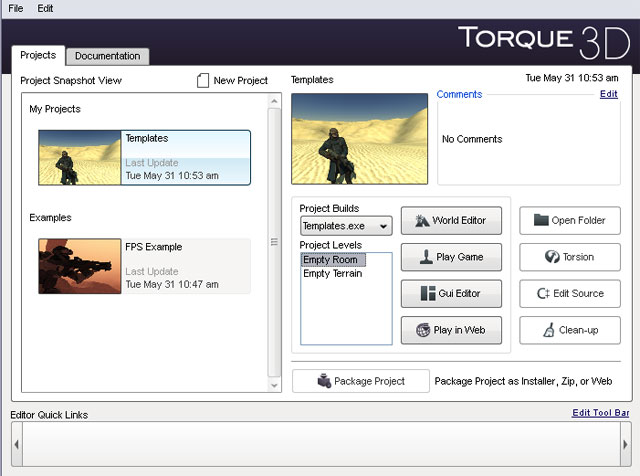This screenshot has width=640, height=476.
Task: Click the New Project page icon
Action: 203,80
